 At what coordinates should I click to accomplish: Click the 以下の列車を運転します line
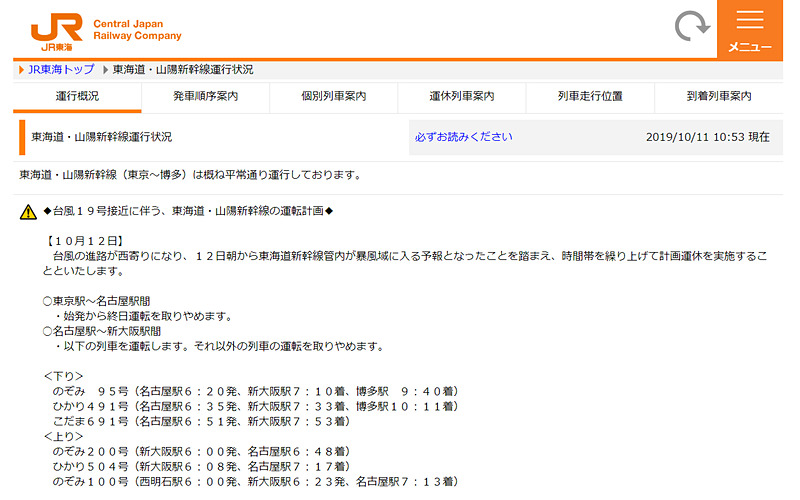(x=219, y=346)
